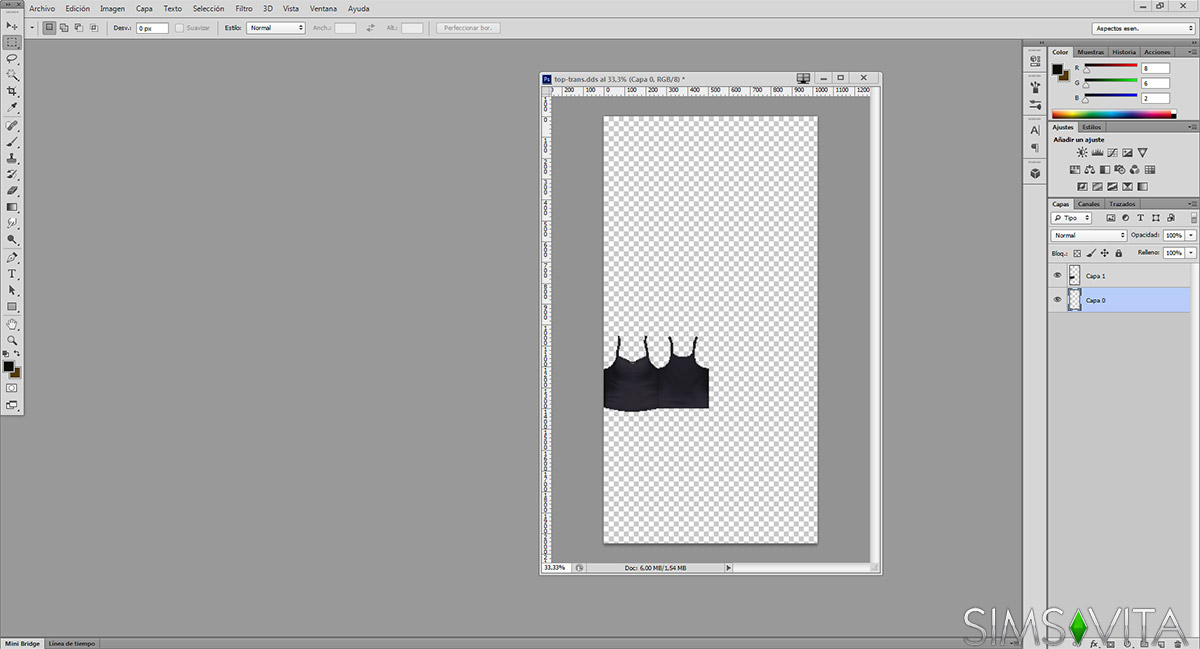Open the Archivo menu
Screen dimensions: 1200x649
point(42,8)
